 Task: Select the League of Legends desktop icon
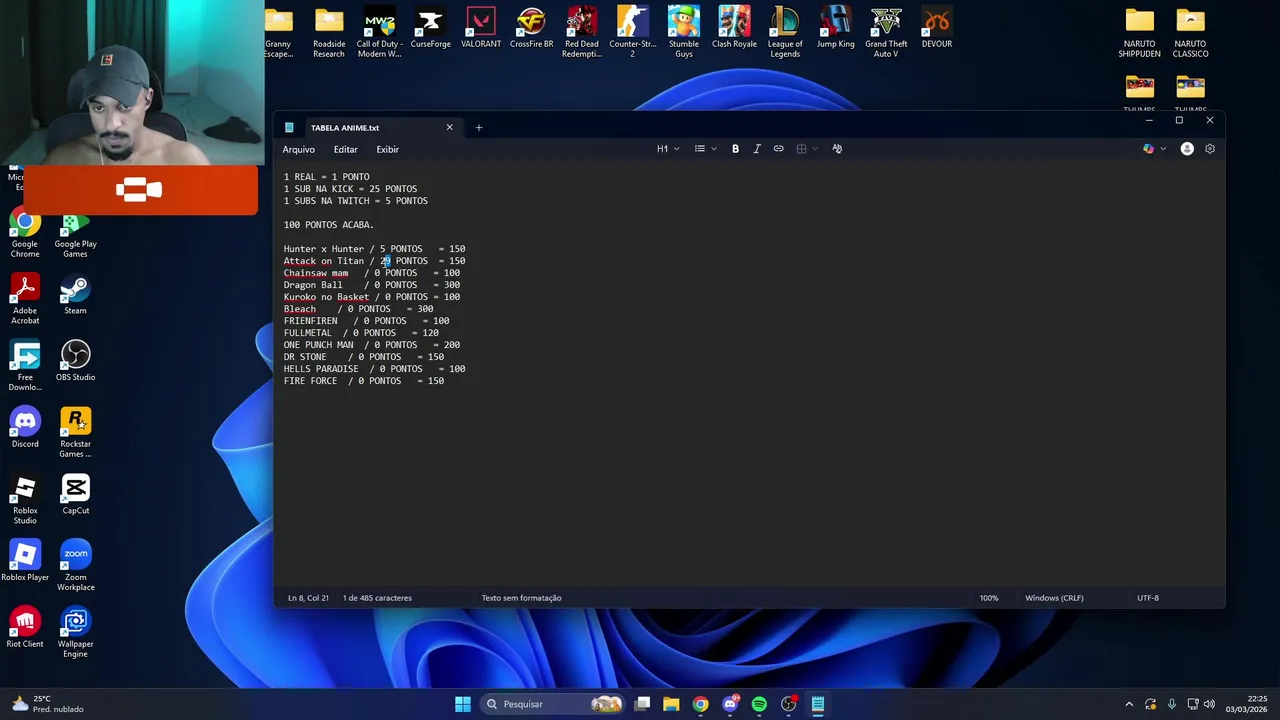(x=785, y=33)
